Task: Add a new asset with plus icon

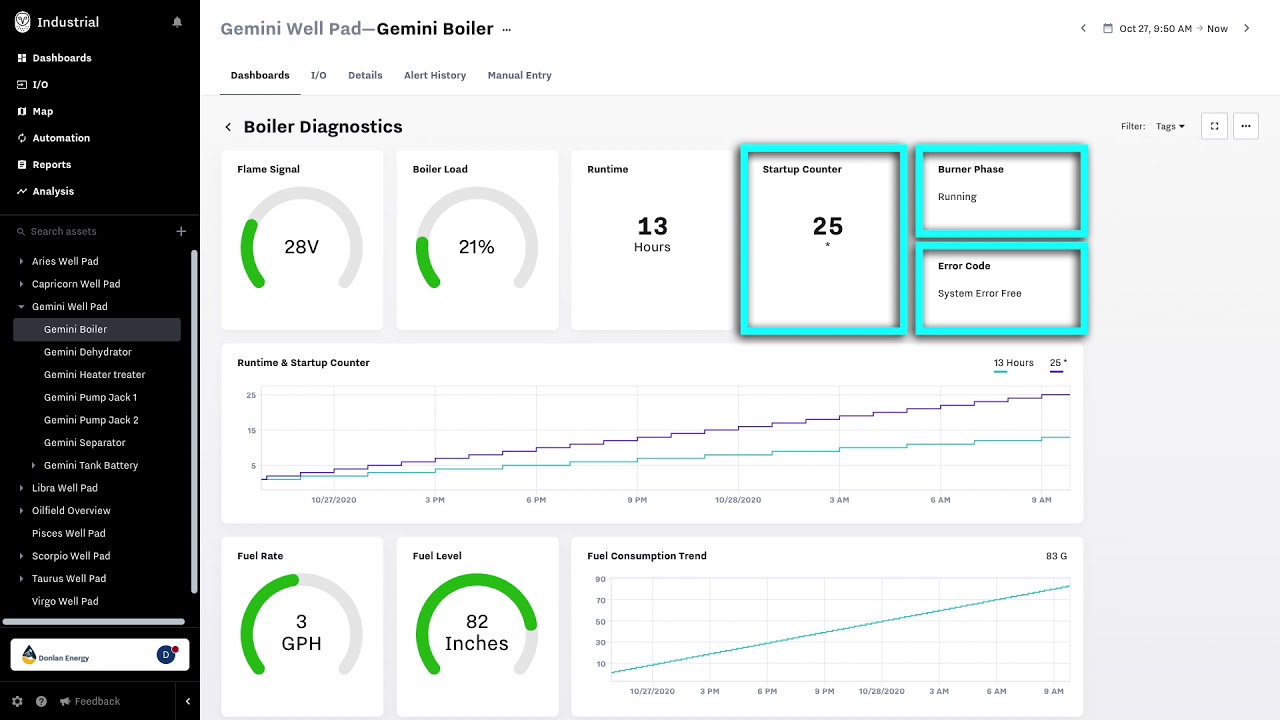Action: coord(181,231)
